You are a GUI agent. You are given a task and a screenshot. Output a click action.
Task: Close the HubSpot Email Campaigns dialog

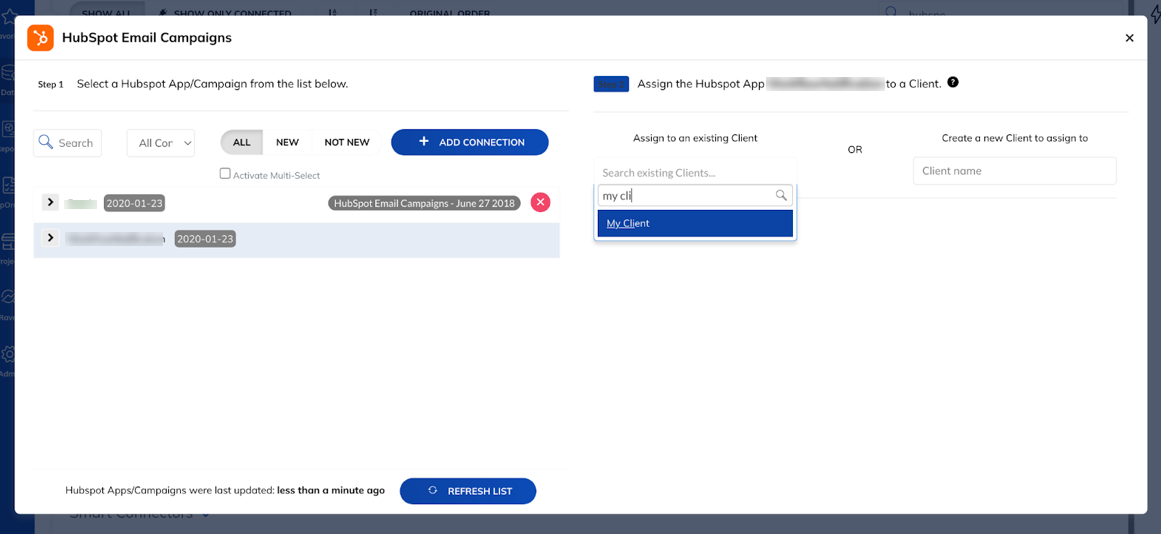1129,38
